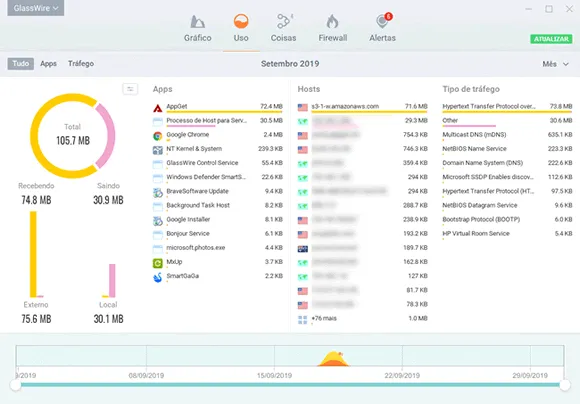Open the Coisas tab
Image resolution: width=580 pixels, height=404 pixels.
(283, 28)
